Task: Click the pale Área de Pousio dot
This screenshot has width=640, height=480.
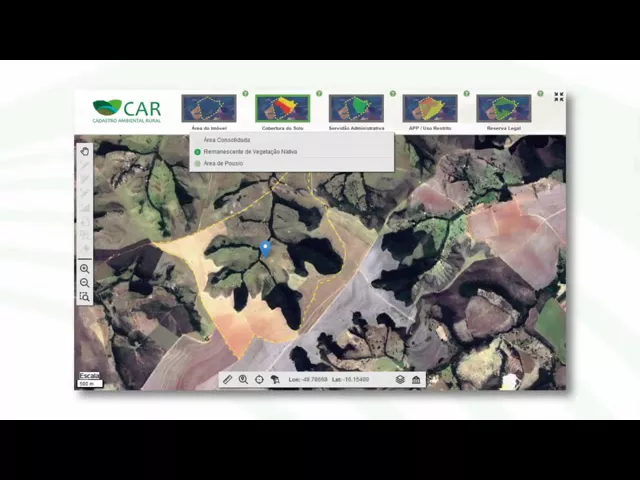Action: tap(198, 164)
